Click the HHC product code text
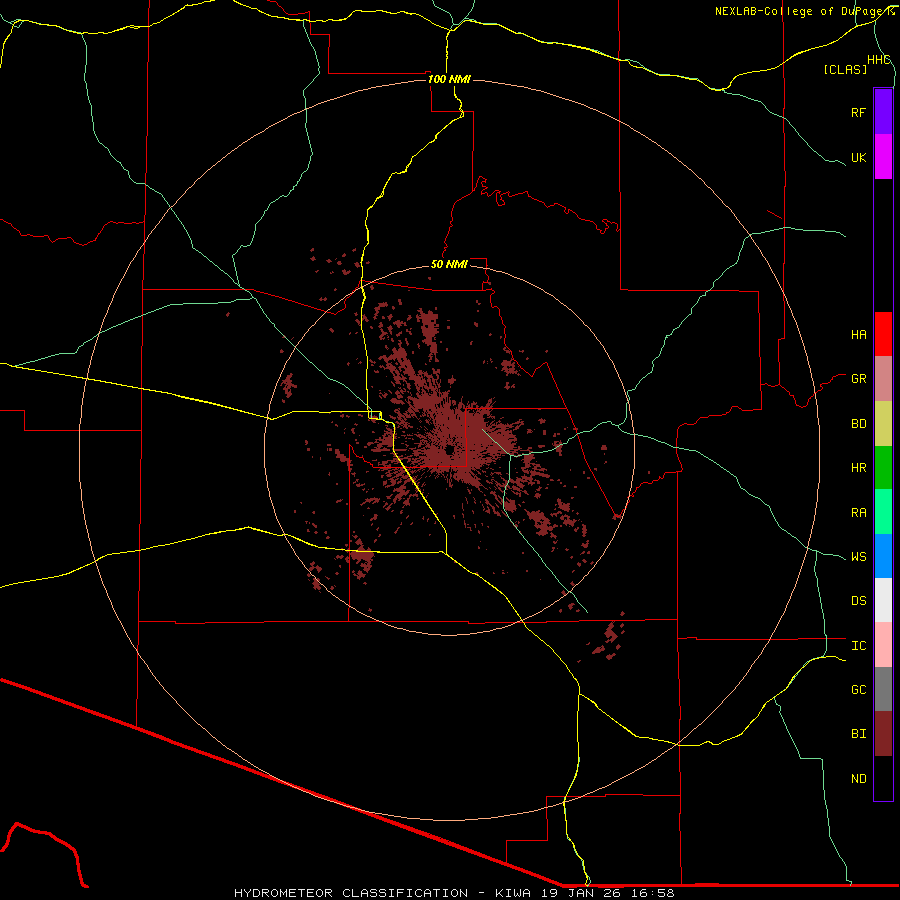Image resolution: width=900 pixels, height=900 pixels. [x=878, y=60]
